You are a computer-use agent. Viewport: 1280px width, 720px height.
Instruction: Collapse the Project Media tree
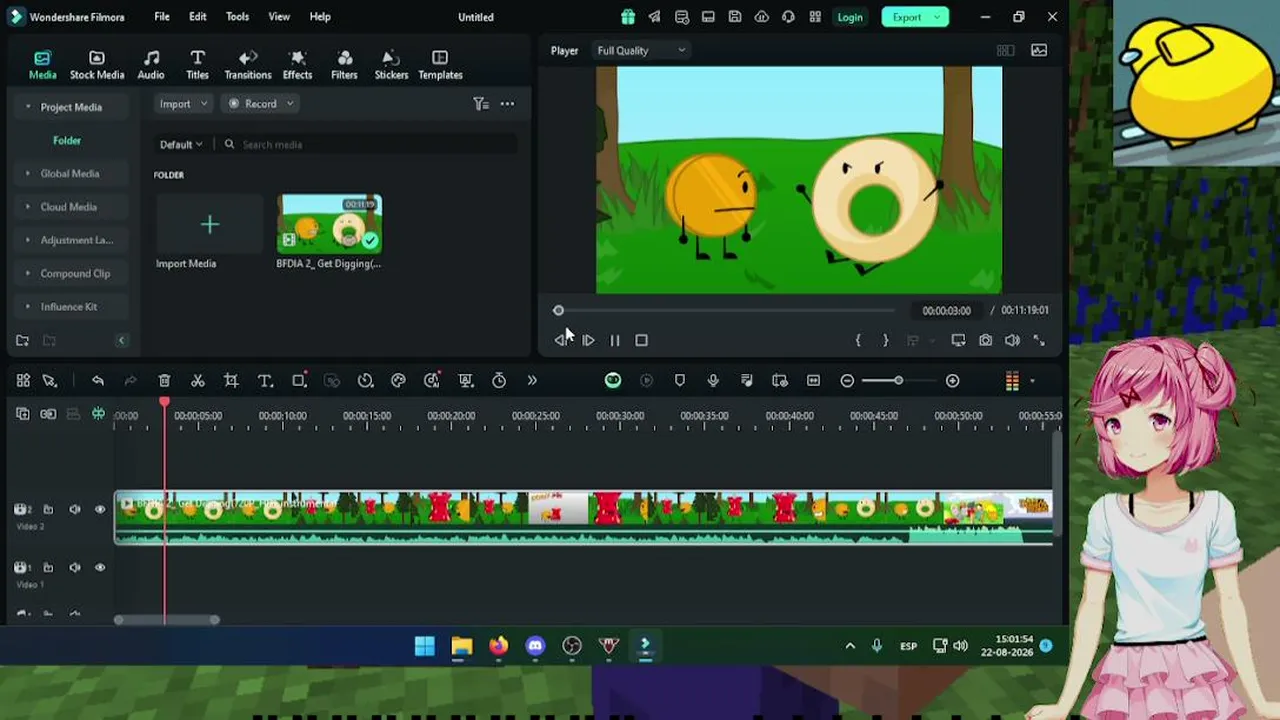pos(28,107)
